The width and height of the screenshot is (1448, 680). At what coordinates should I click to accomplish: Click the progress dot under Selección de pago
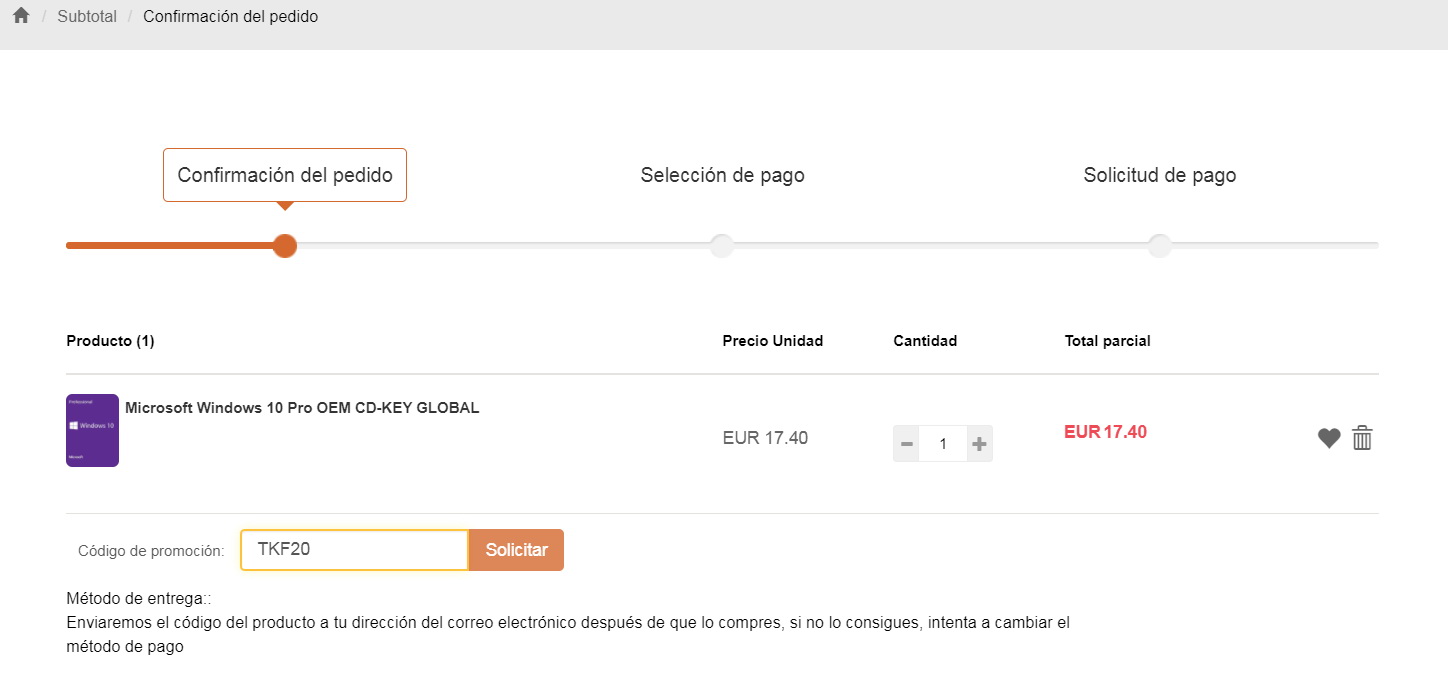pos(722,245)
